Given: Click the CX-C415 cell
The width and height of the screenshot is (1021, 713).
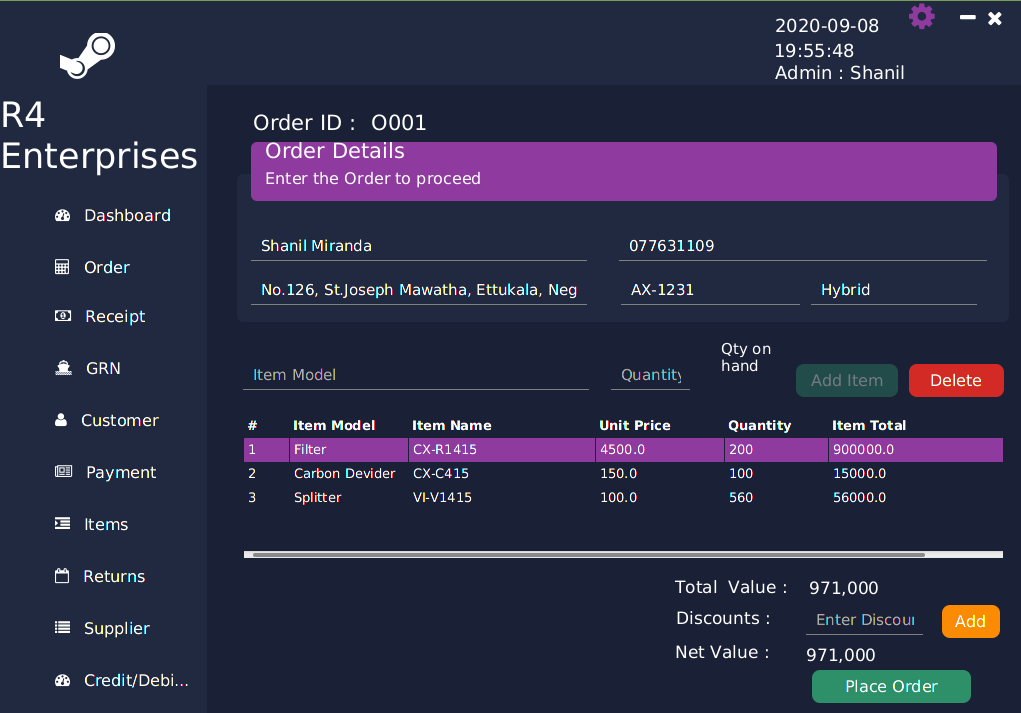Looking at the screenshot, I should point(502,473).
